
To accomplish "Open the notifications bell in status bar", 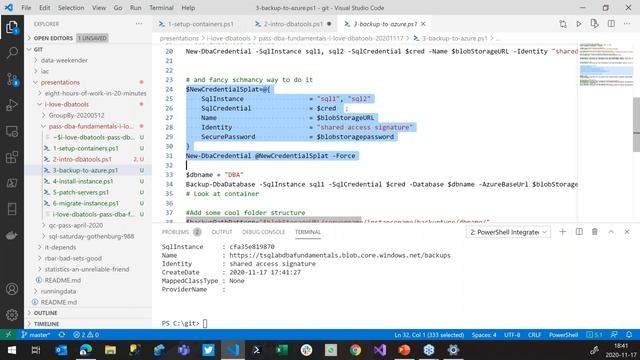I will [x=629, y=335].
